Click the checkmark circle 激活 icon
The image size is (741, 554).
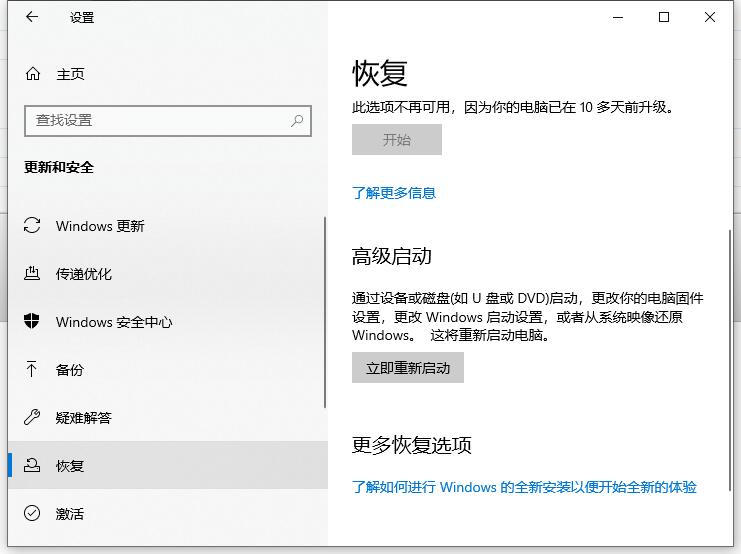point(32,513)
